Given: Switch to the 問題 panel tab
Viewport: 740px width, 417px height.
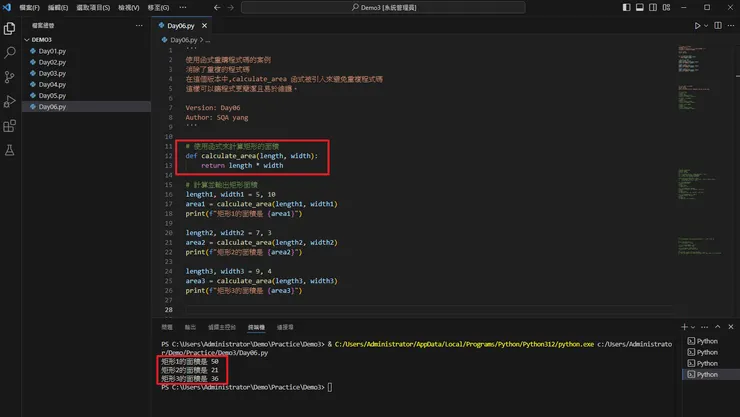Looking at the screenshot, I should [x=167, y=327].
